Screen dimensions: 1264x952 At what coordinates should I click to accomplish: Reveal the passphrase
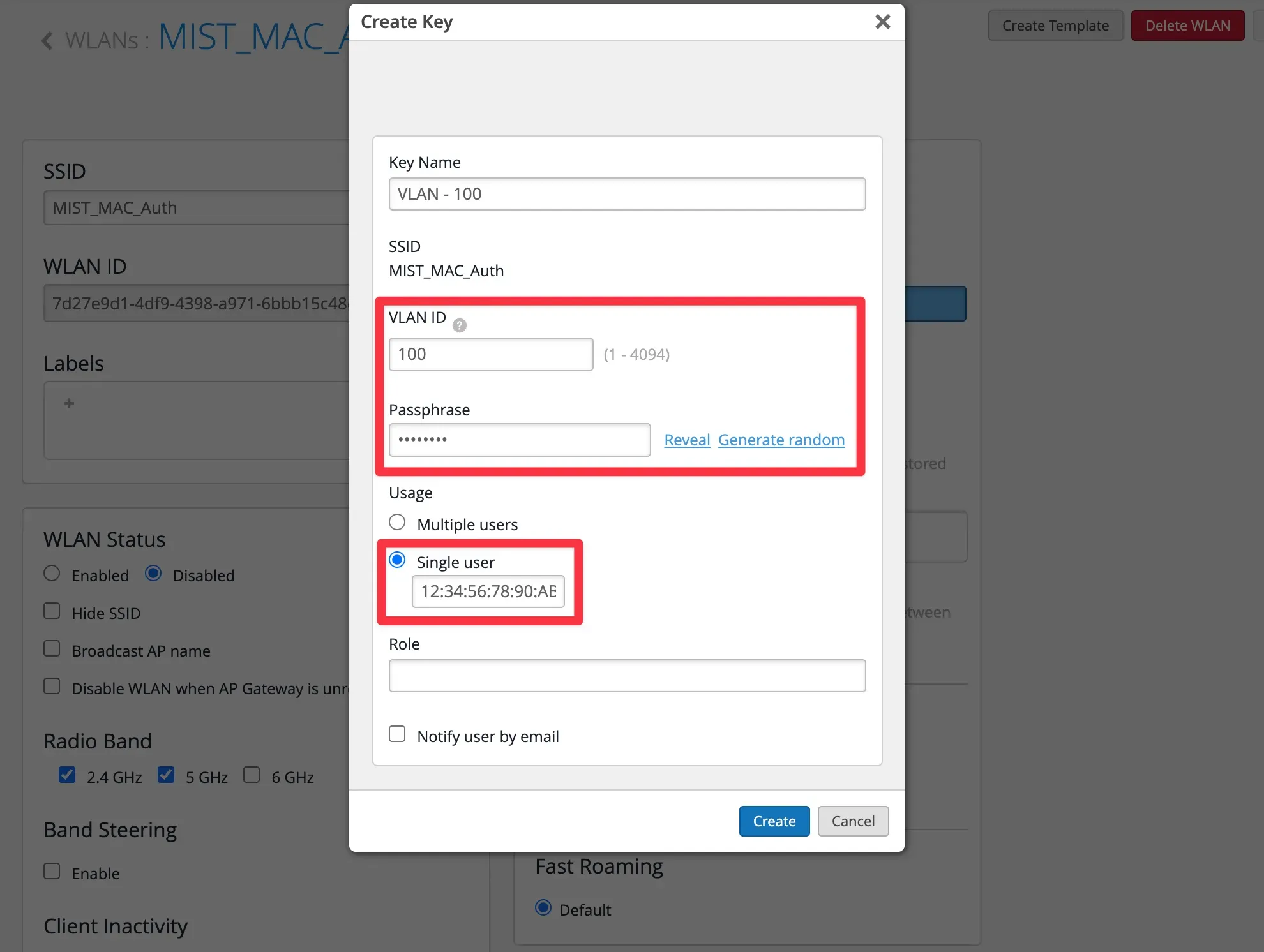[687, 440]
